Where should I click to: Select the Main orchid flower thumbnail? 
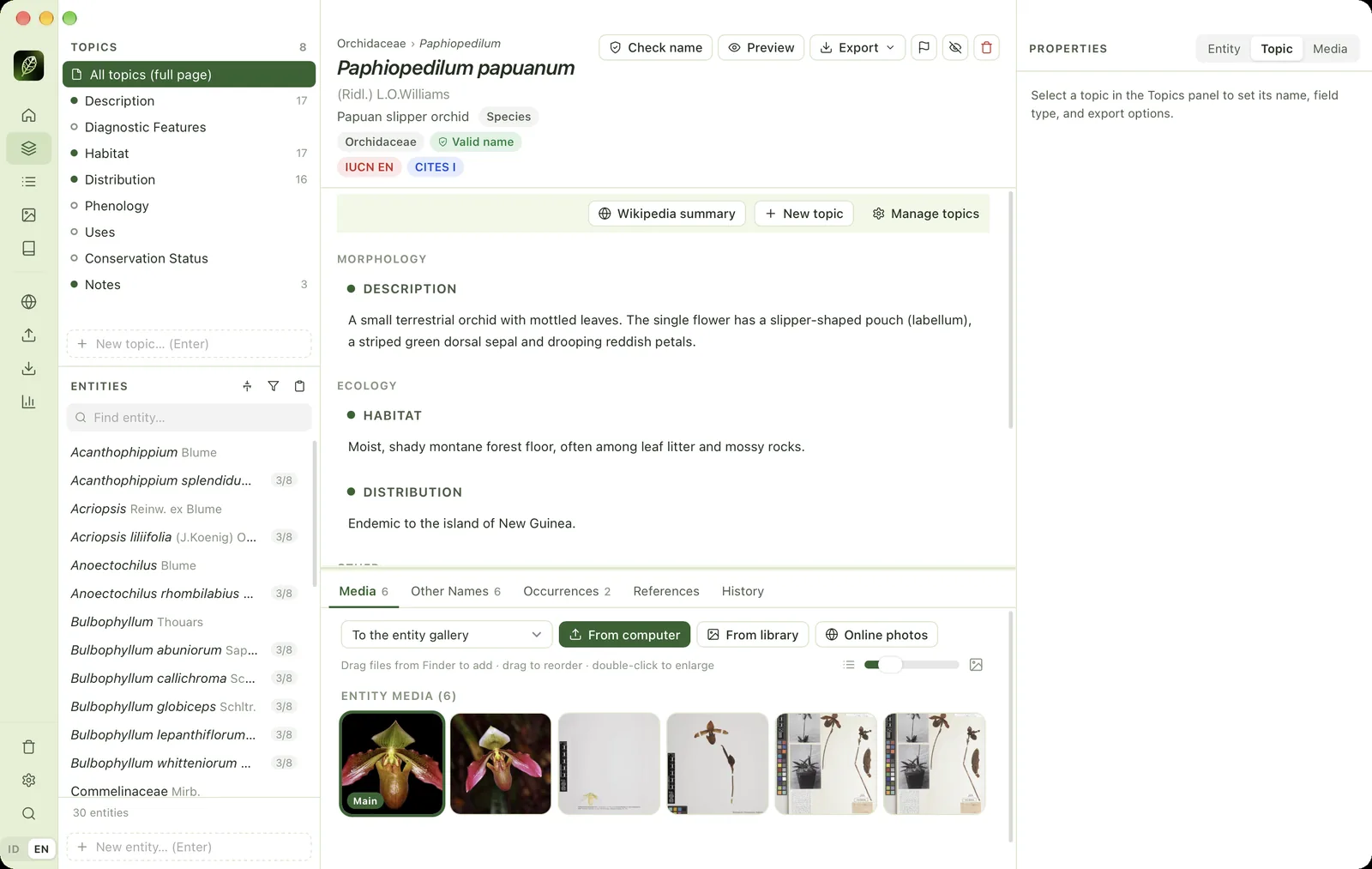click(393, 763)
